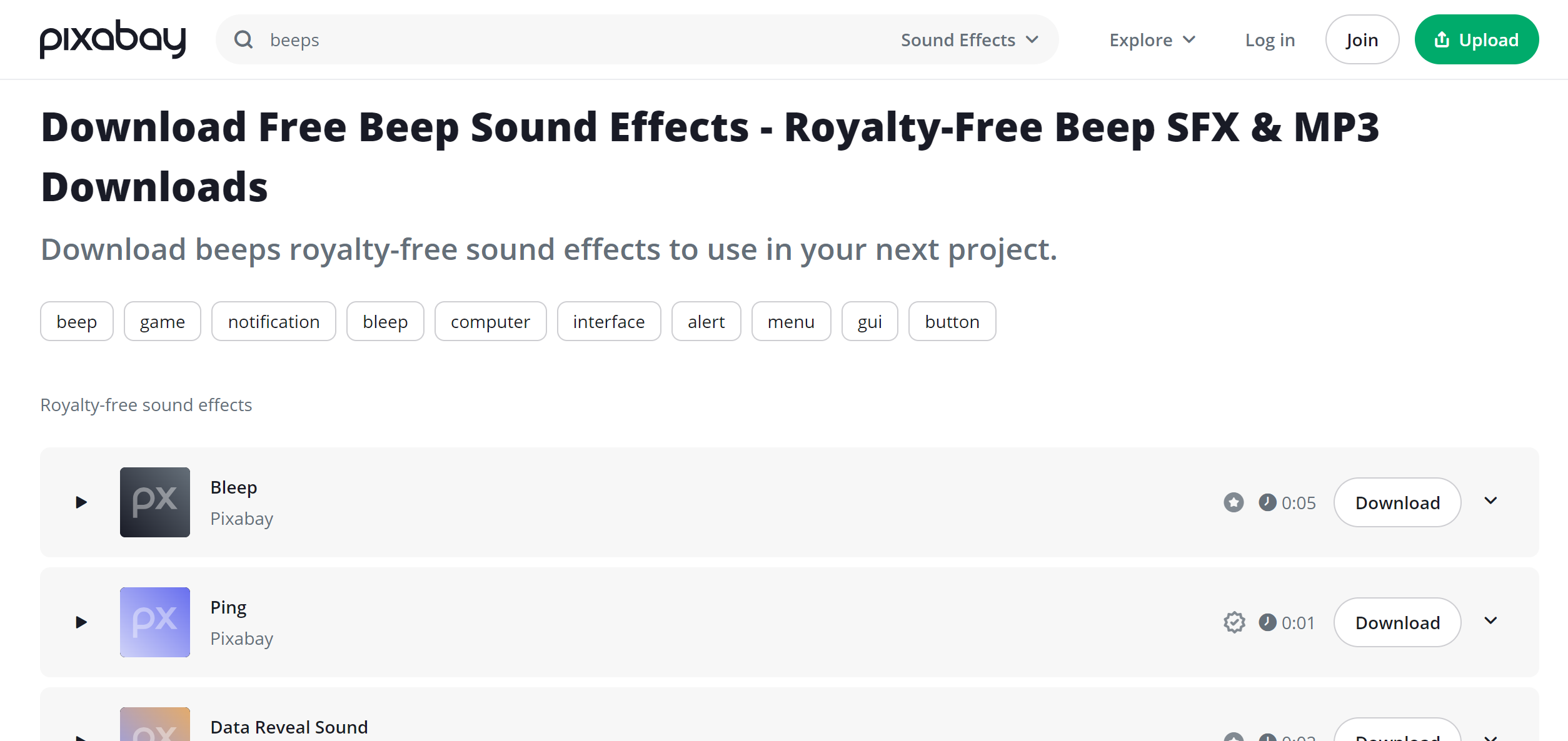1568x741 pixels.
Task: Play the Ping sound effect
Action: tap(81, 622)
